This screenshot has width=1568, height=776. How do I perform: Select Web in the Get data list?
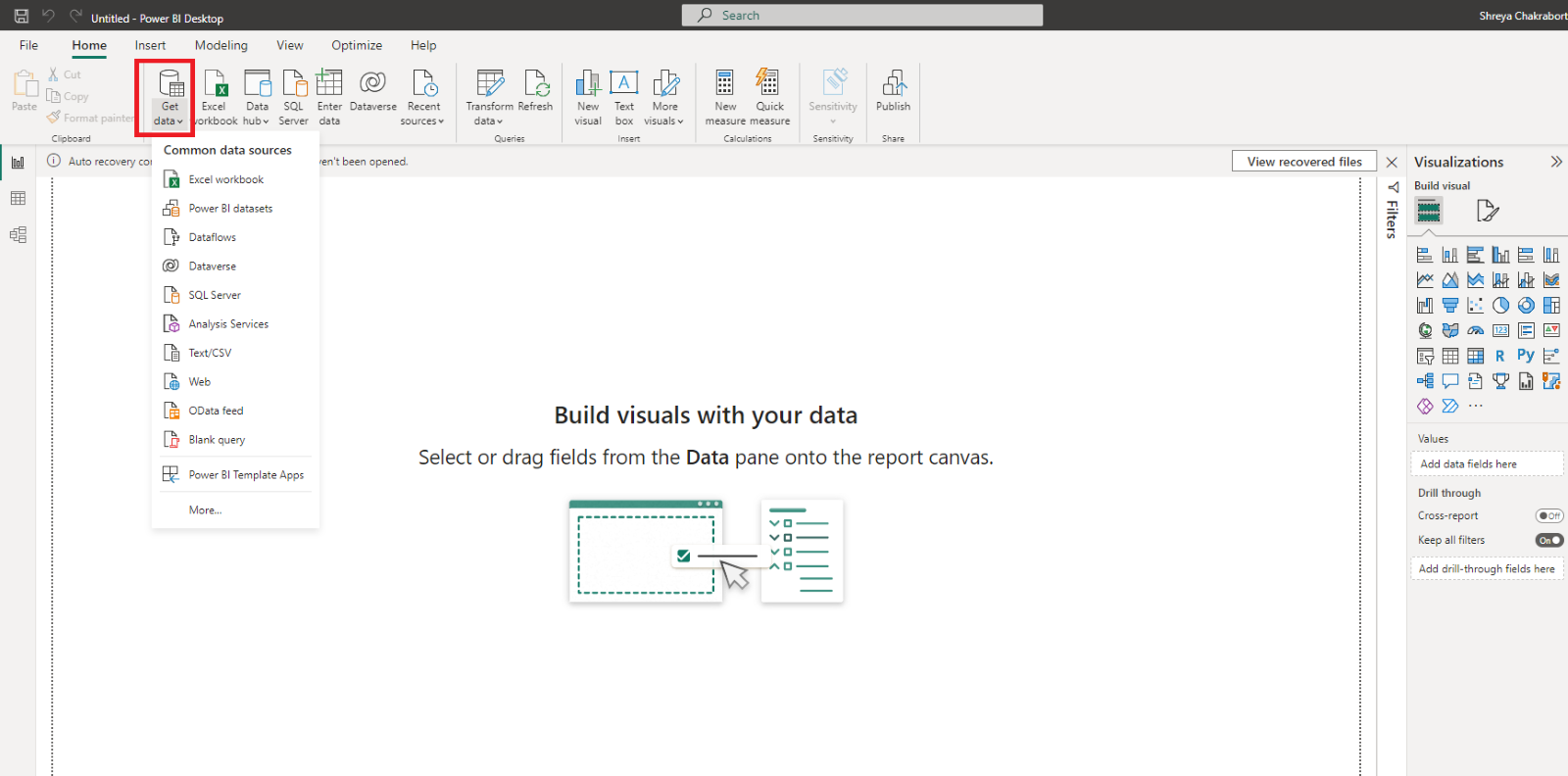click(x=200, y=382)
